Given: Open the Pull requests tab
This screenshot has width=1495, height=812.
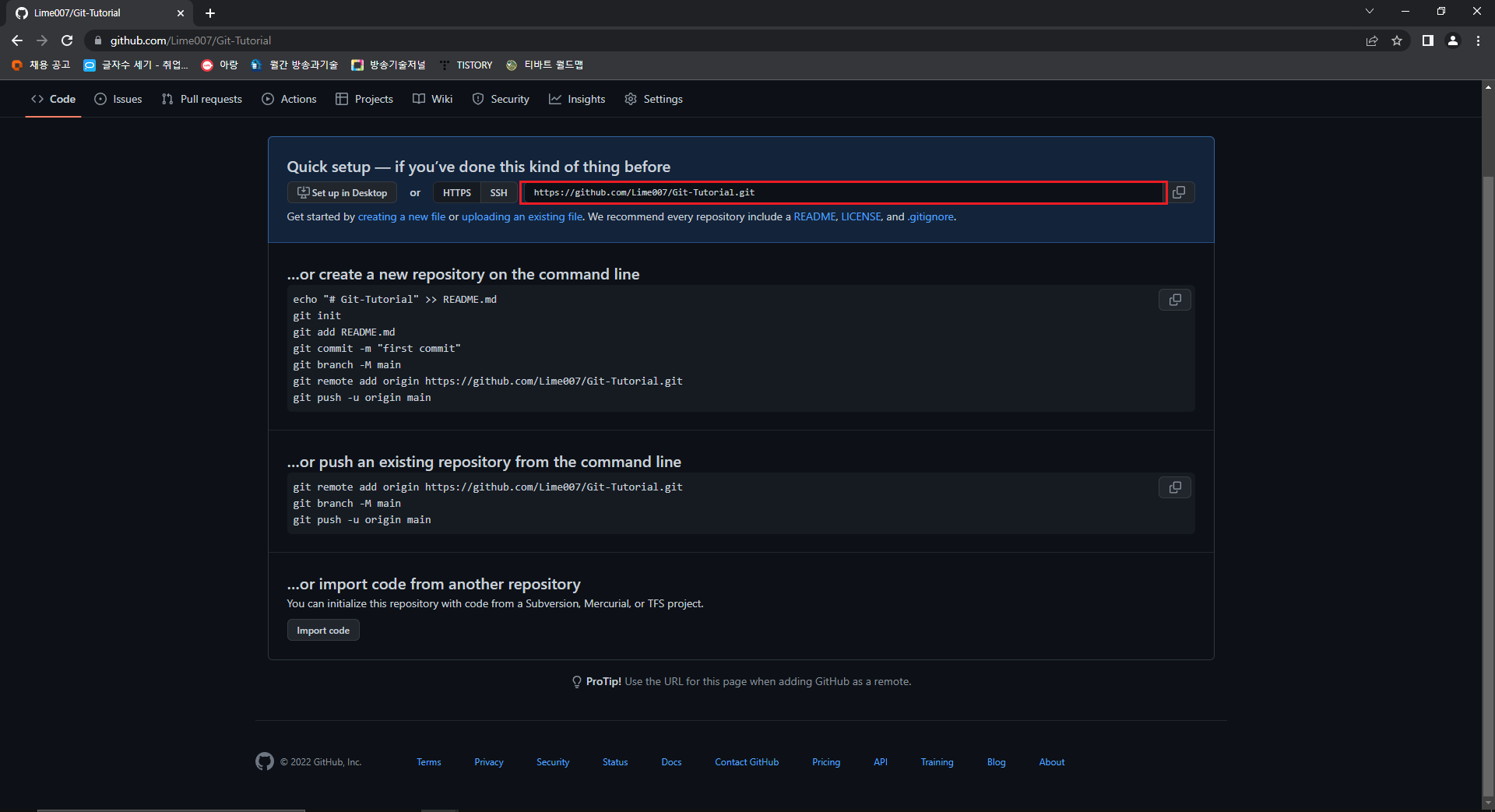Looking at the screenshot, I should coord(202,99).
